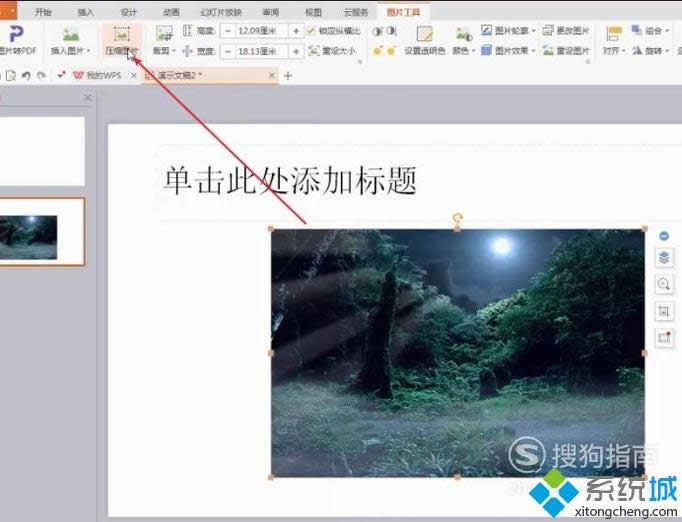682x522 pixels.
Task: Click the magnifier zoom icon beside the picture
Action: pos(664,285)
